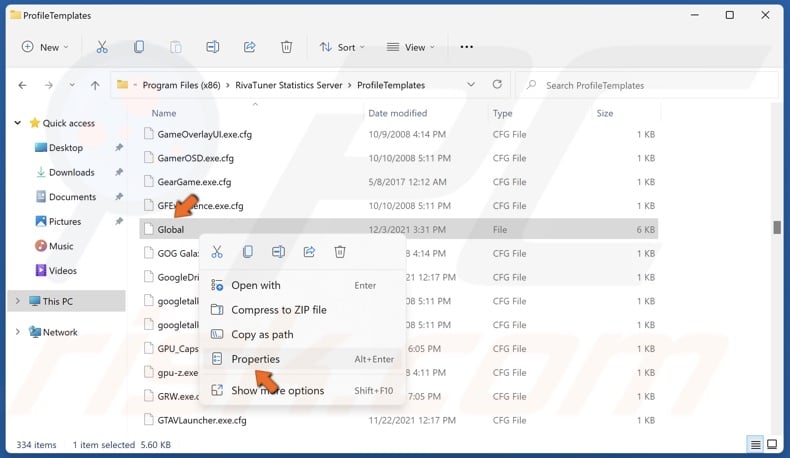Click the pin icon beside Desktop
The image size is (790, 458).
tap(118, 147)
